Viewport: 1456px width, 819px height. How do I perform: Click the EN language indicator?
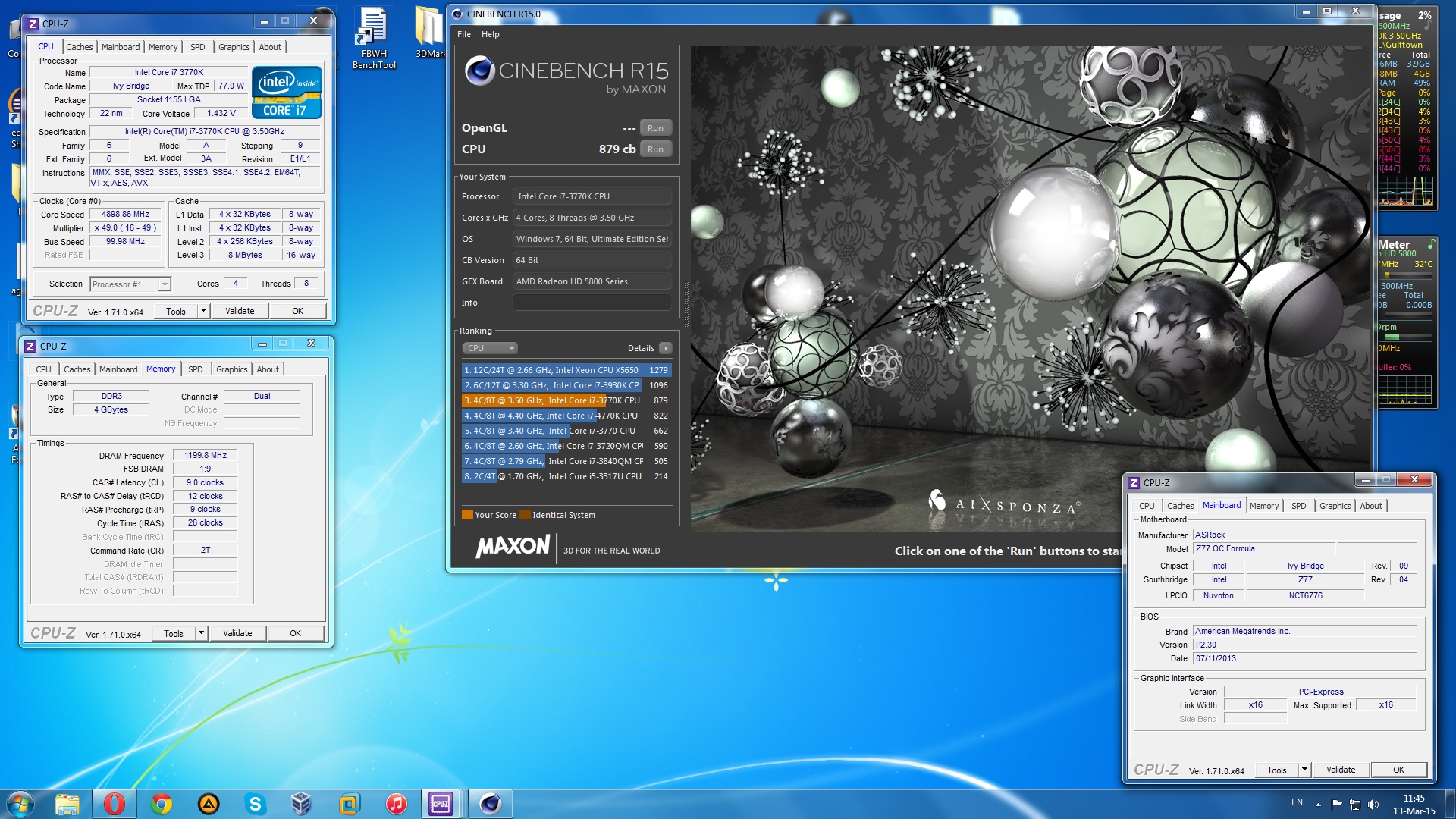[1298, 802]
